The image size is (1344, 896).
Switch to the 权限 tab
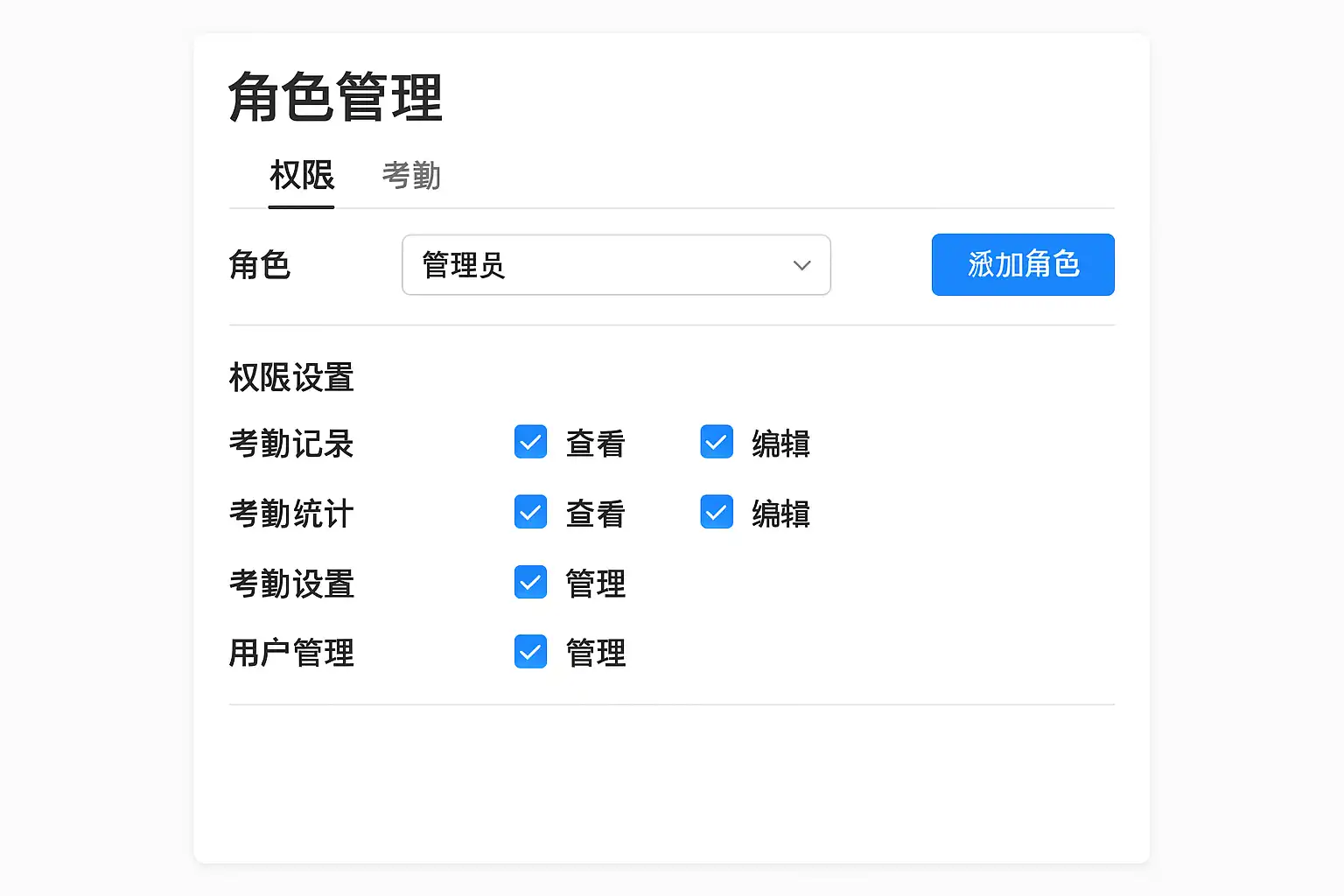point(302,176)
